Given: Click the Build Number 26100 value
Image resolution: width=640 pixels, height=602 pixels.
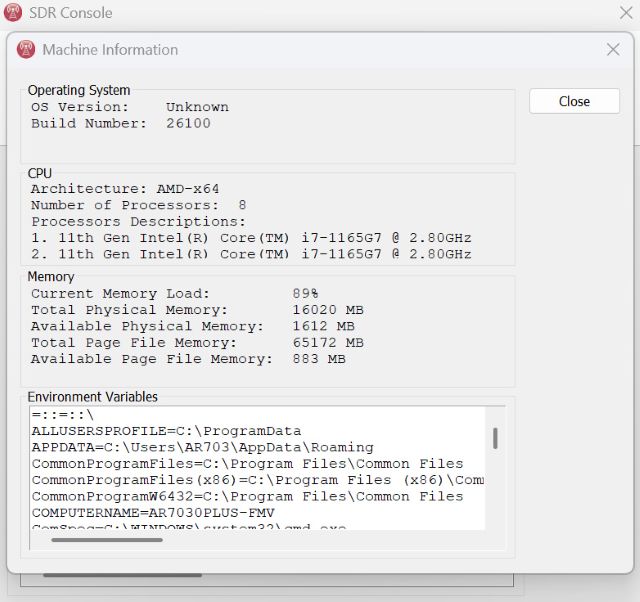Looking at the screenshot, I should (x=188, y=123).
